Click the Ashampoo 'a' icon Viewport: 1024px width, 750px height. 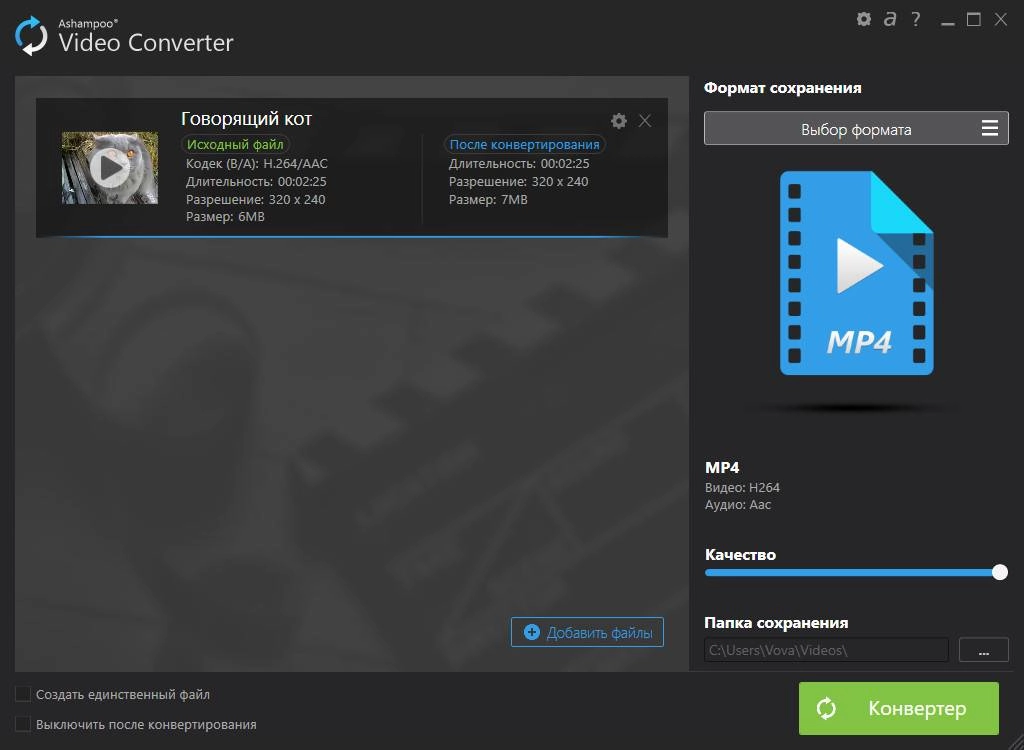point(889,19)
